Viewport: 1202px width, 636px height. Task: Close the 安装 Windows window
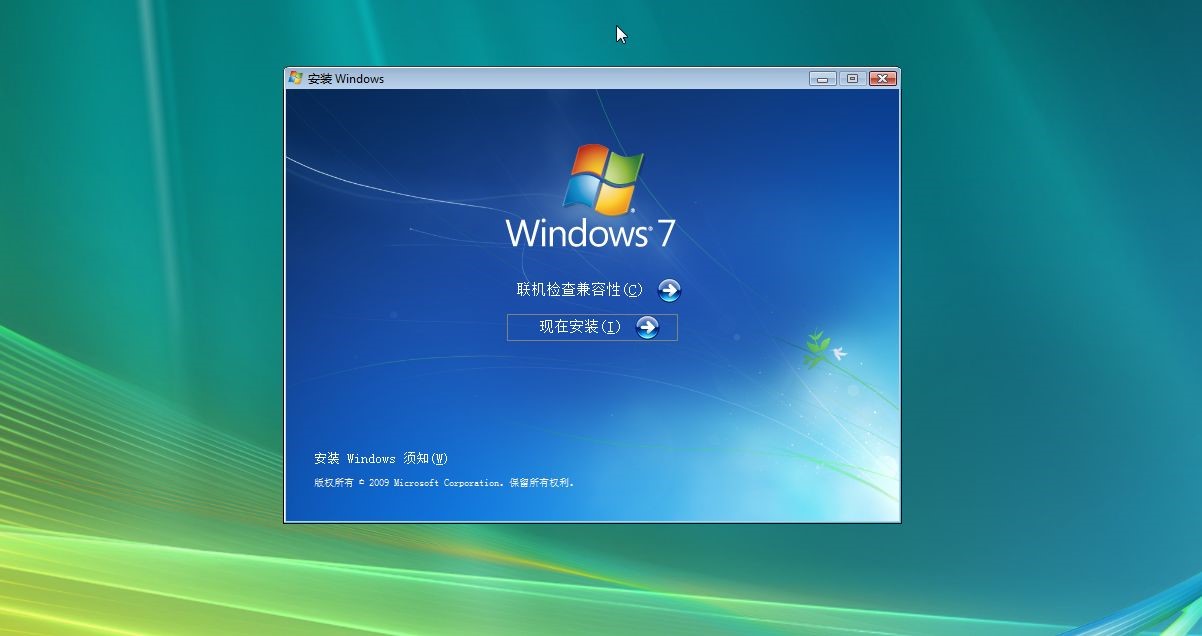[x=882, y=78]
